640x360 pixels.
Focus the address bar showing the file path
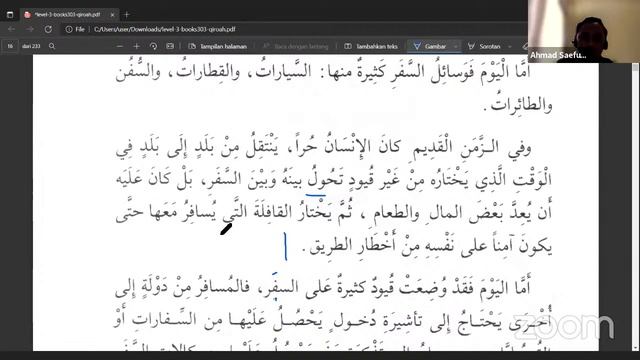(x=164, y=29)
